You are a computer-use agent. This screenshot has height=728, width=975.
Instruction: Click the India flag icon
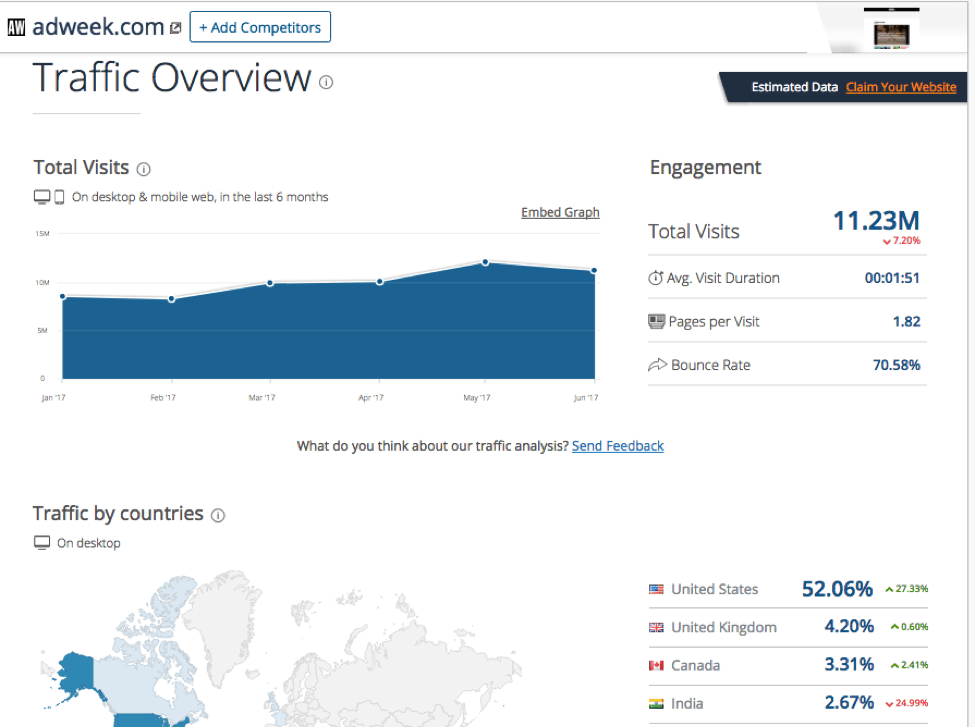coord(657,703)
